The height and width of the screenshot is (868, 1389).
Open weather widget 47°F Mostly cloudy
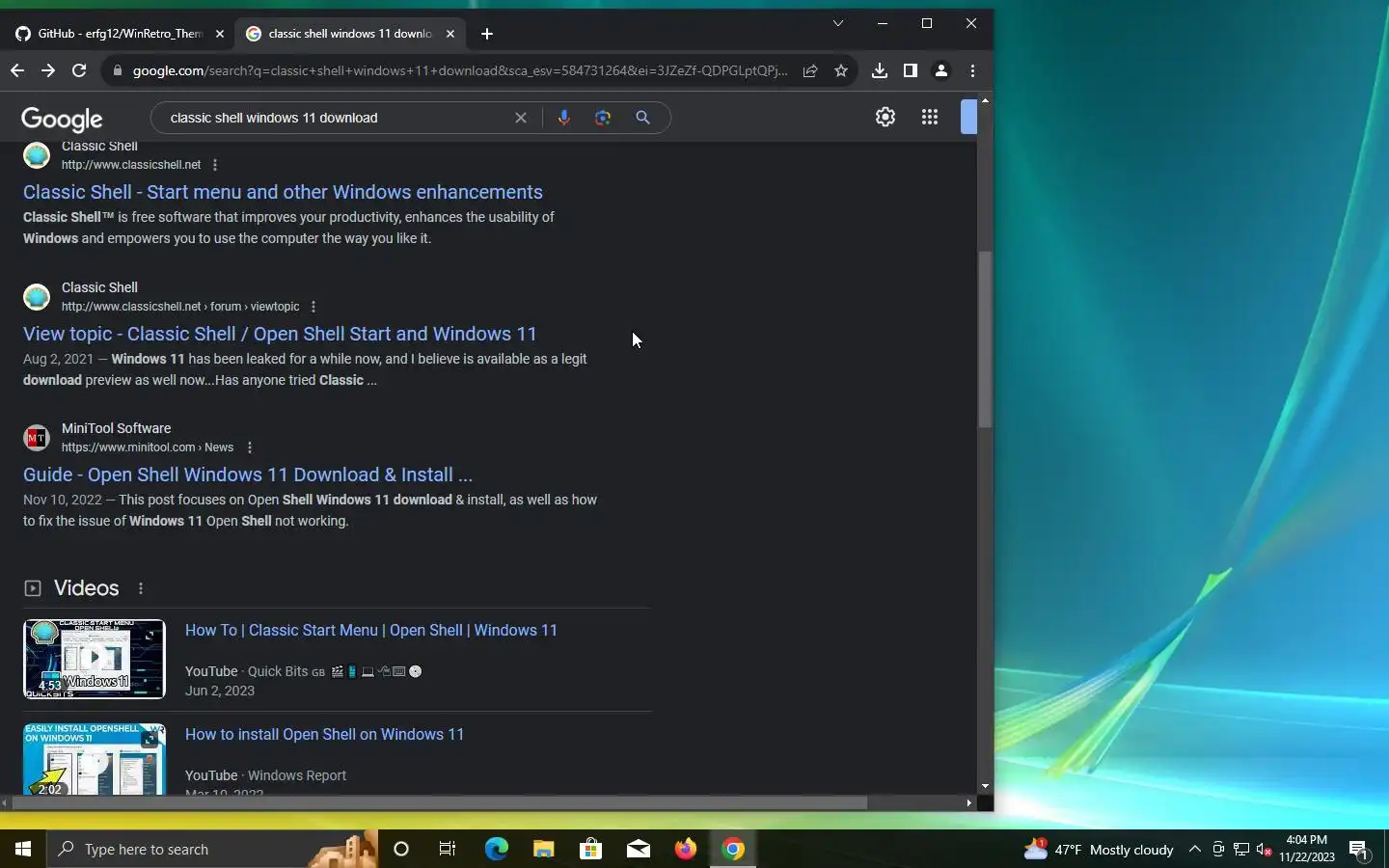tap(1099, 850)
